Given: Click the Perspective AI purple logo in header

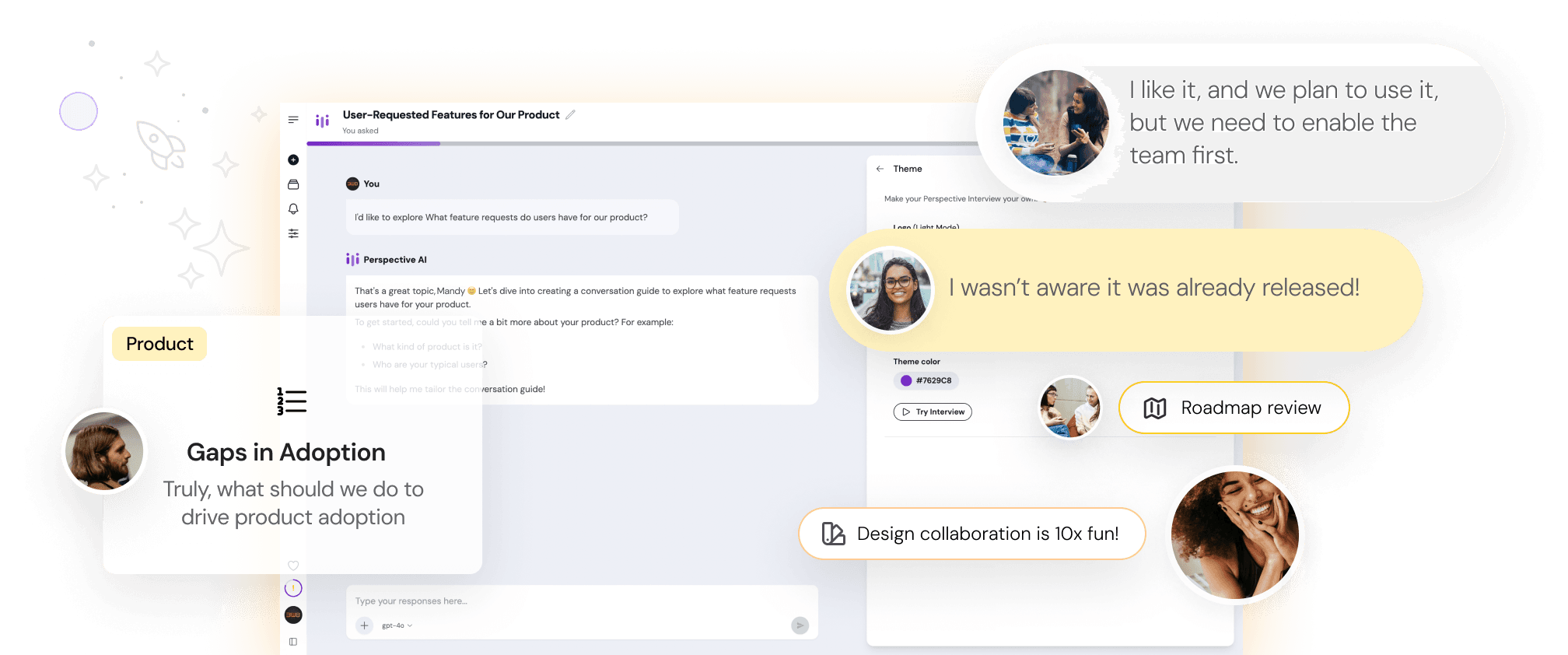Looking at the screenshot, I should (x=322, y=121).
